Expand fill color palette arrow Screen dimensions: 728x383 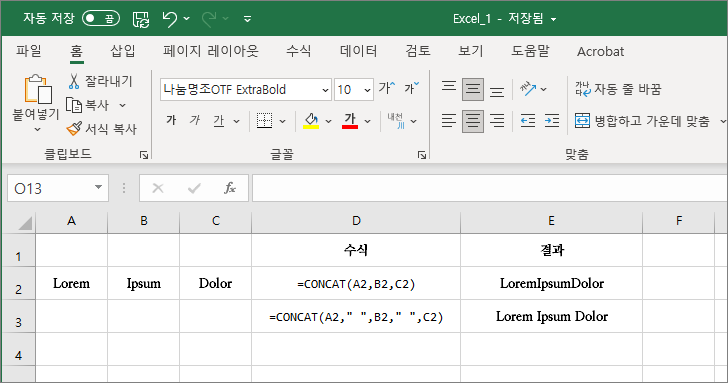pos(328,122)
